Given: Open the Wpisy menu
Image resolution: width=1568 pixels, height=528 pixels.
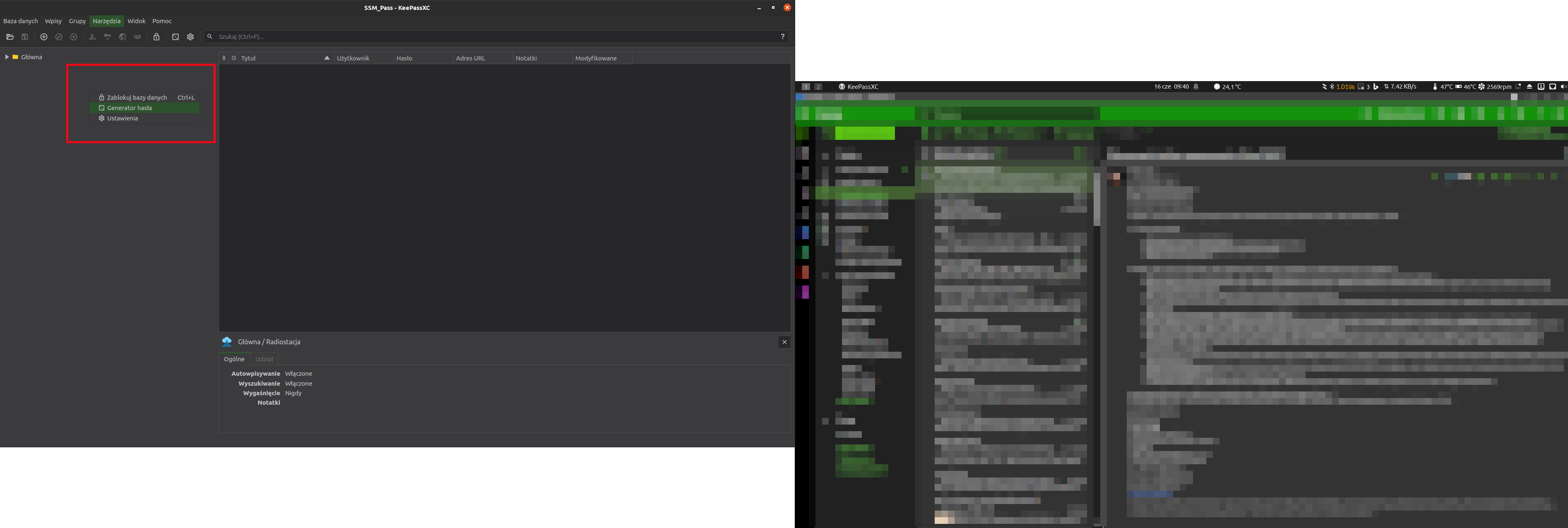Looking at the screenshot, I should 53,21.
